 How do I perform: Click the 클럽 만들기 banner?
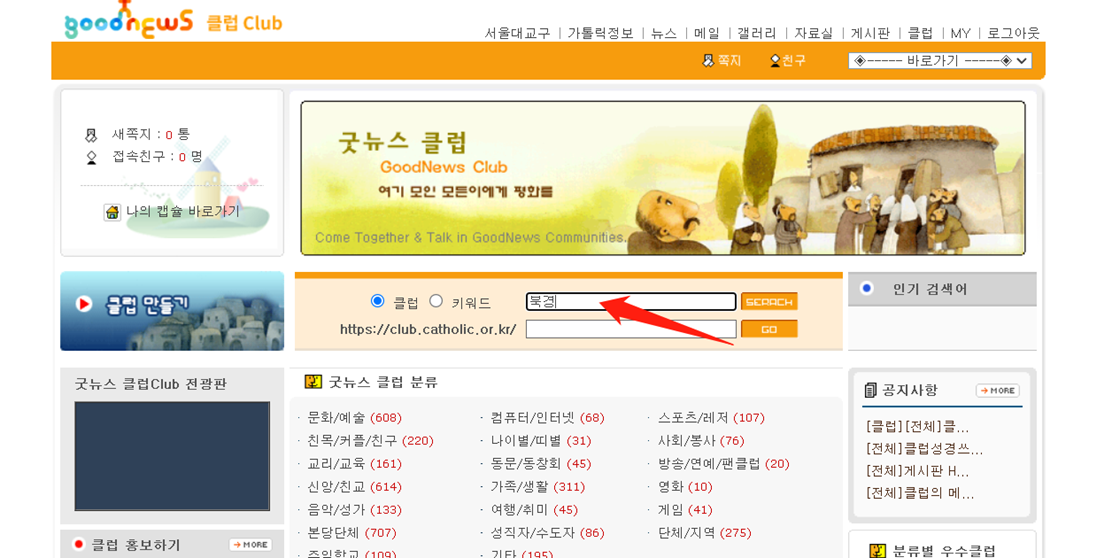pyautogui.click(x=172, y=311)
